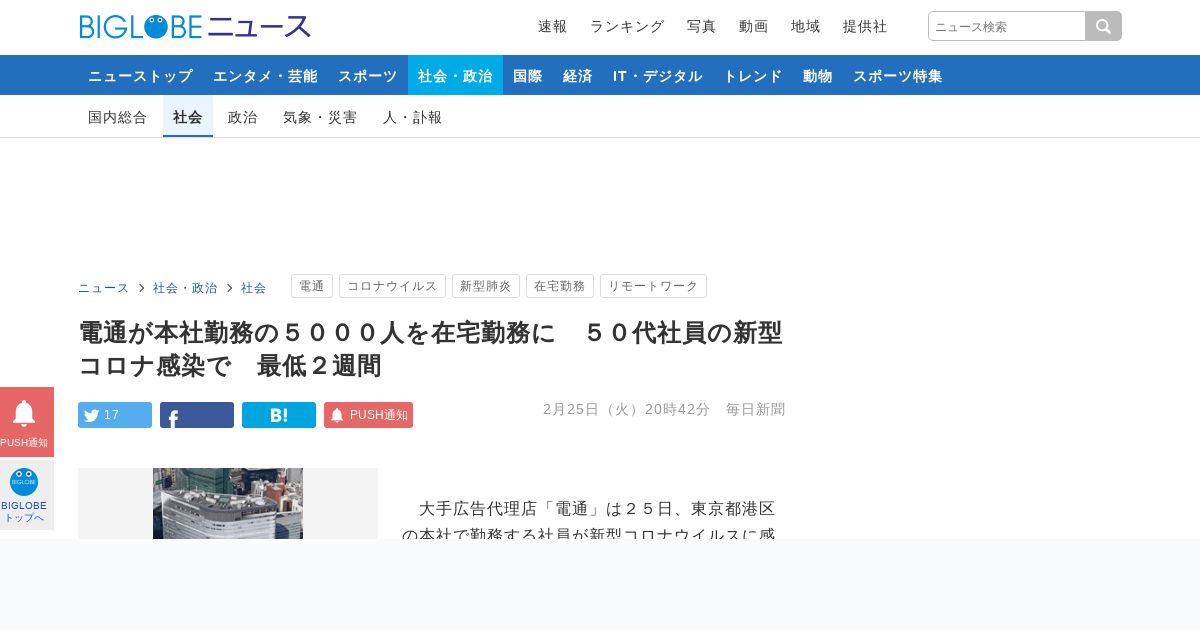The image size is (1200, 630).
Task: Open the 動画 top link
Action: pos(753,27)
